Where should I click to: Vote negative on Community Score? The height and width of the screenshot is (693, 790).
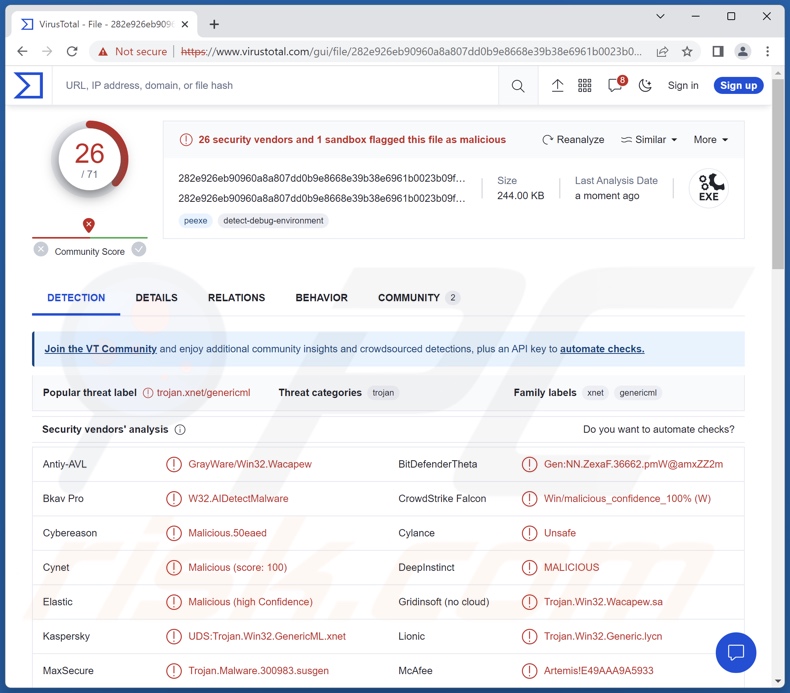[x=41, y=250]
